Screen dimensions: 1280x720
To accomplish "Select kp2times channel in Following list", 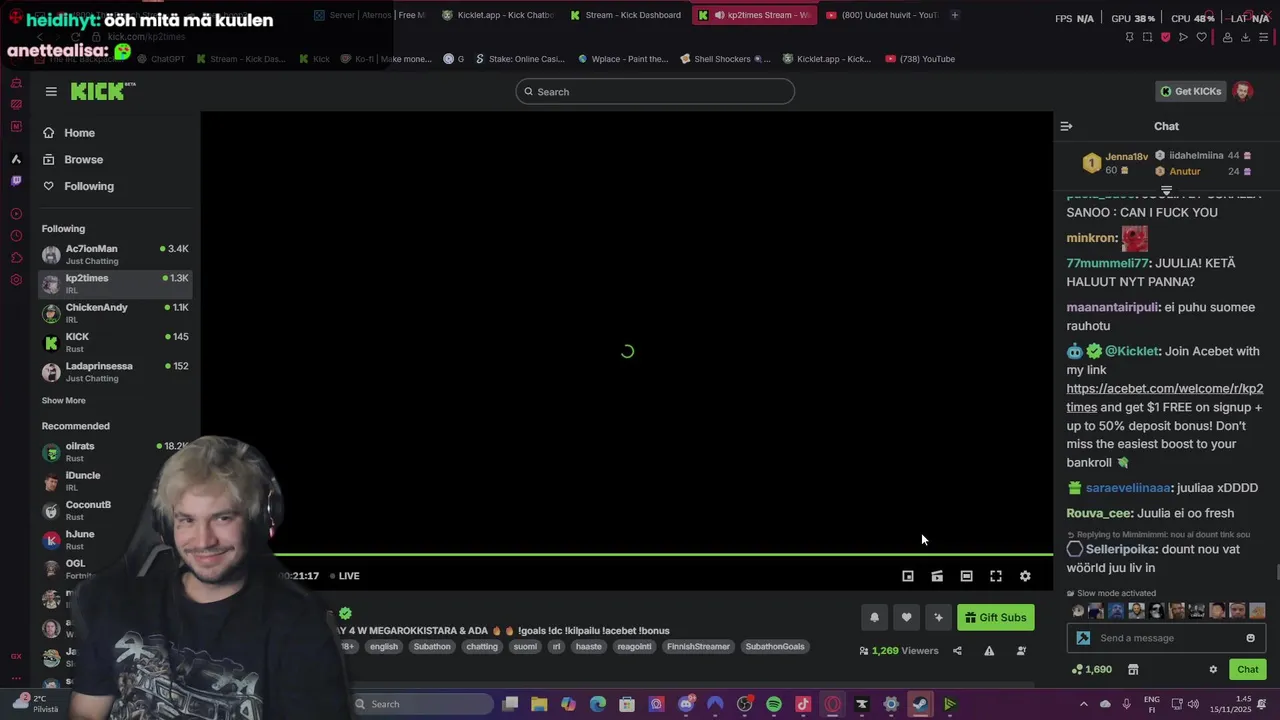I will [x=115, y=283].
